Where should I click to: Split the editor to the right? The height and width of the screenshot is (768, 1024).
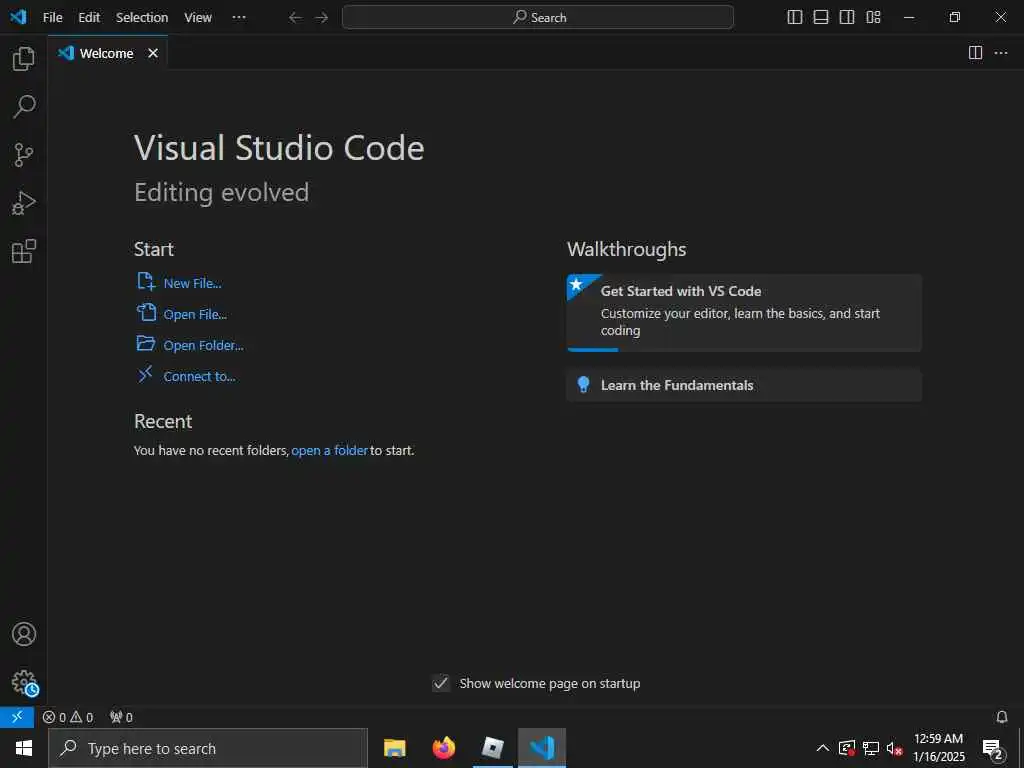[x=975, y=53]
